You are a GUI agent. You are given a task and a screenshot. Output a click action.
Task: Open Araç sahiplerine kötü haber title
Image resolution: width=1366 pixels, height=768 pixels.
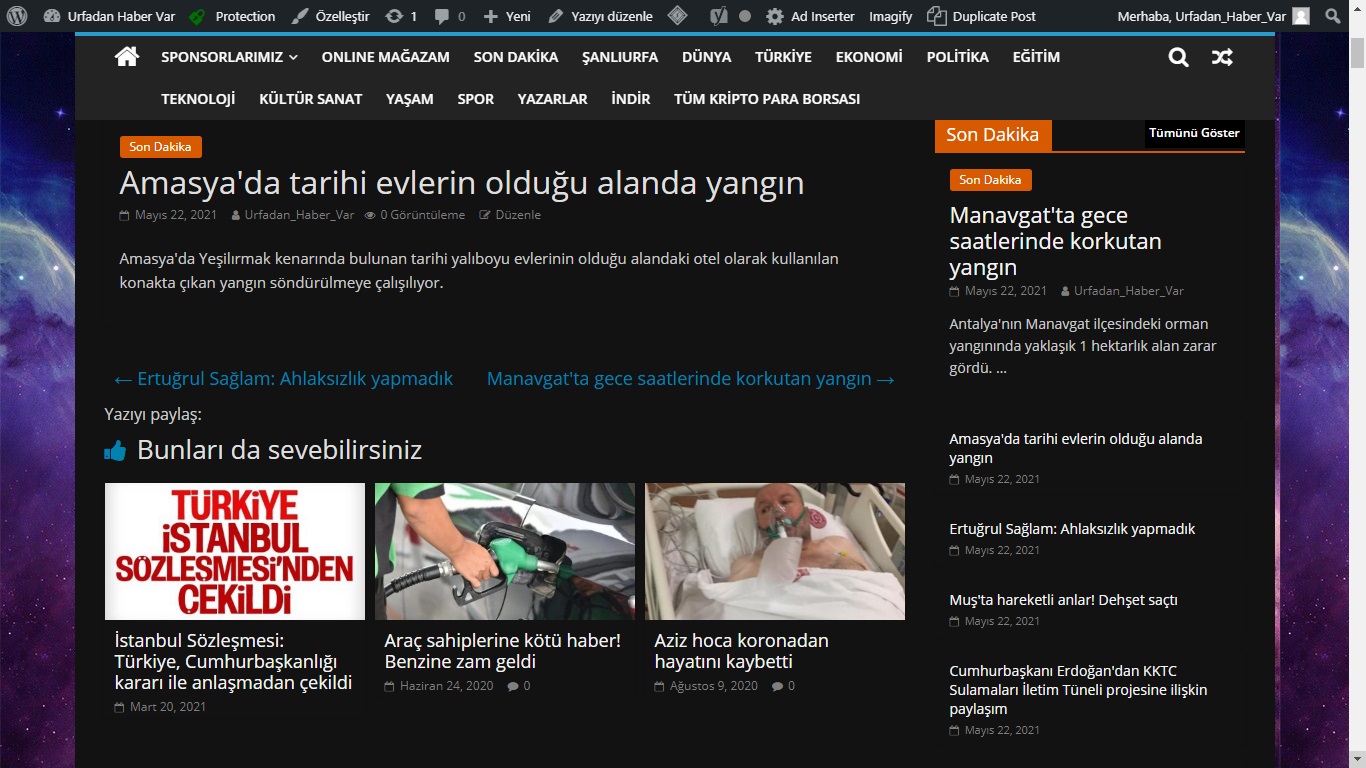pos(503,651)
